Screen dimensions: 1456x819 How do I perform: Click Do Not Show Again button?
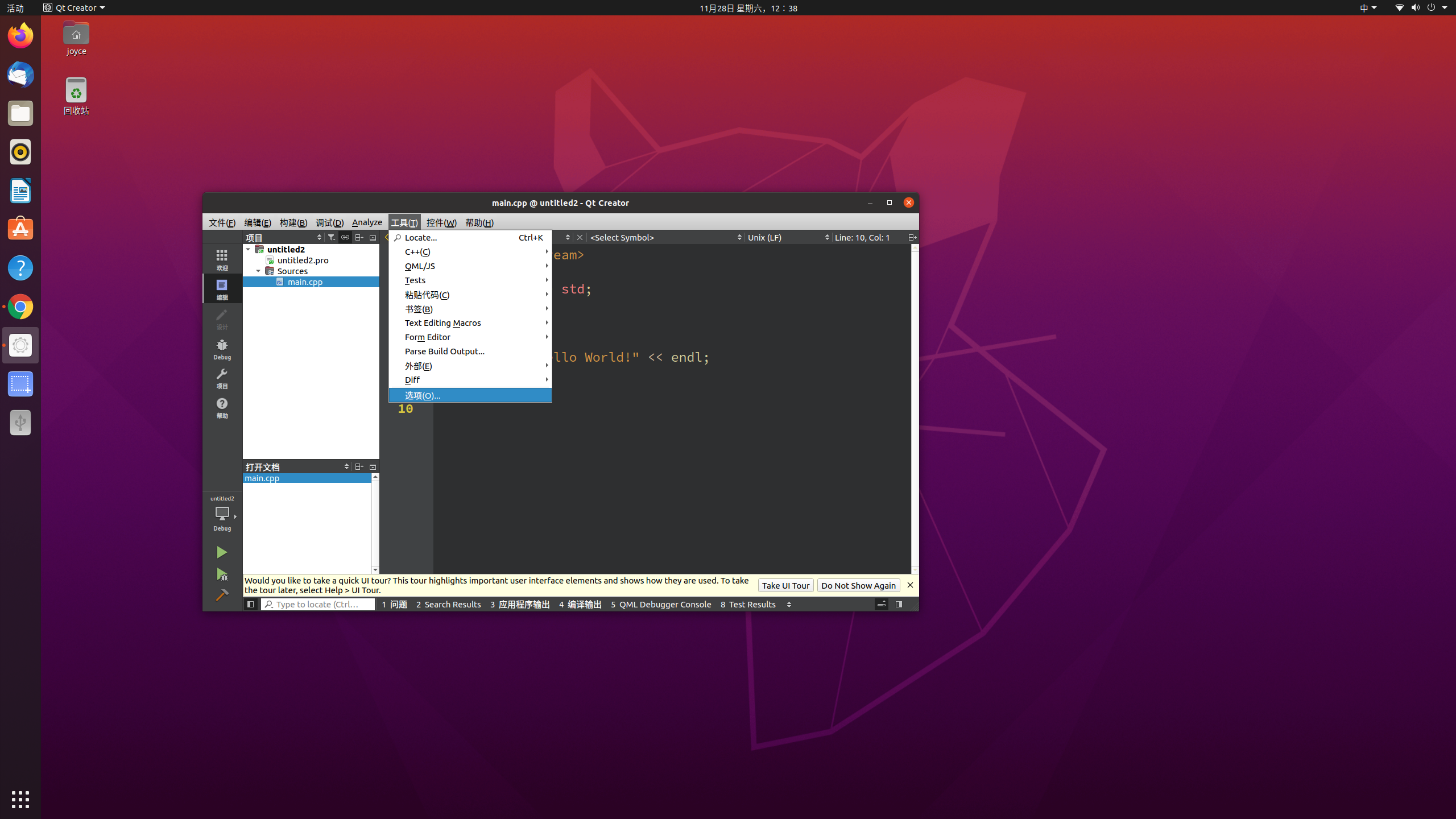[x=858, y=585]
